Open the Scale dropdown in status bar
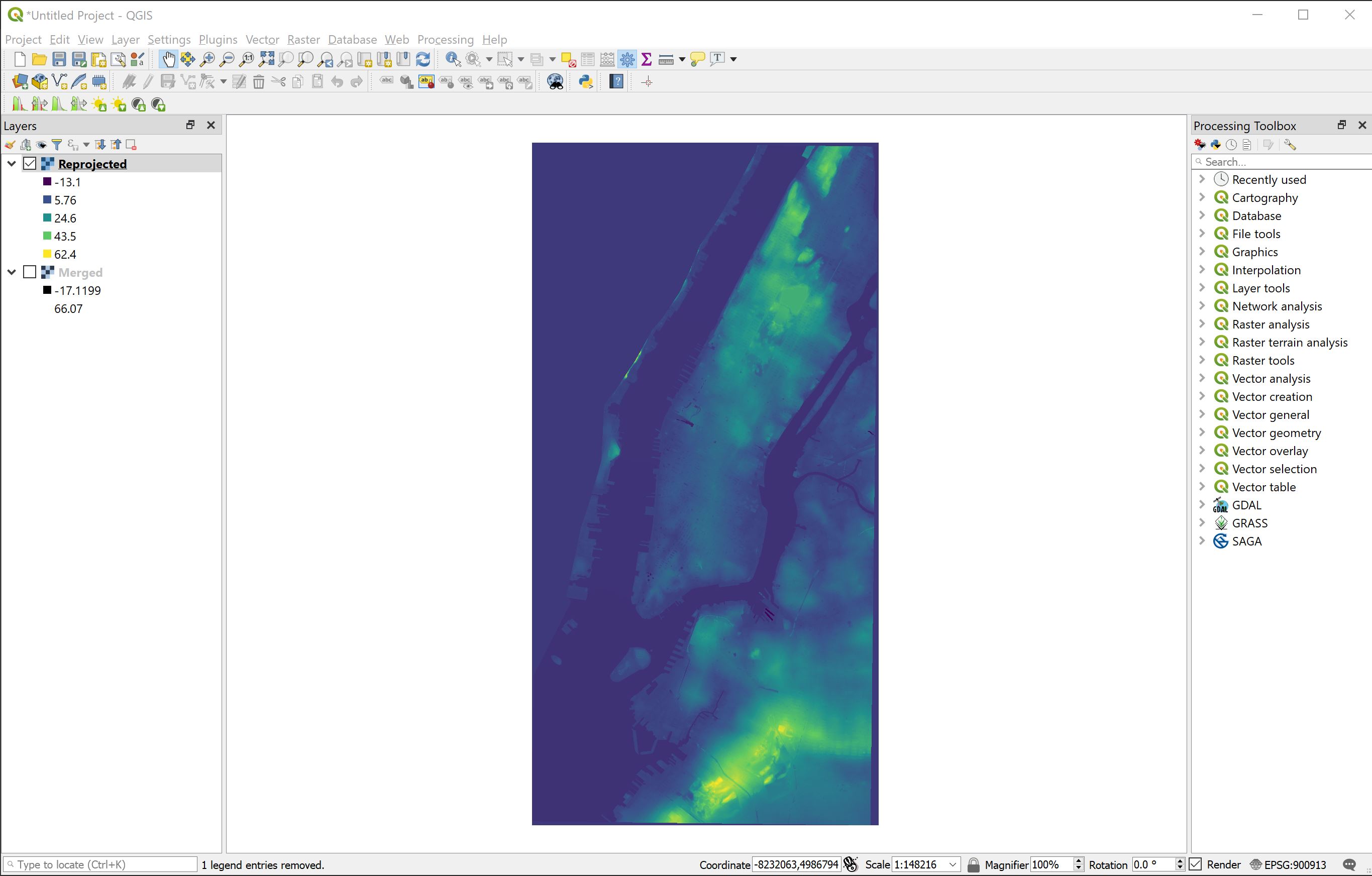1372x876 pixels. [953, 864]
